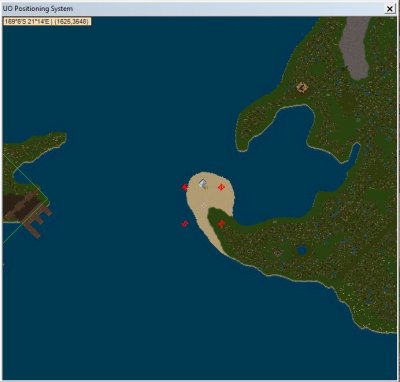Select the red marker on the island's west shore

185,187
